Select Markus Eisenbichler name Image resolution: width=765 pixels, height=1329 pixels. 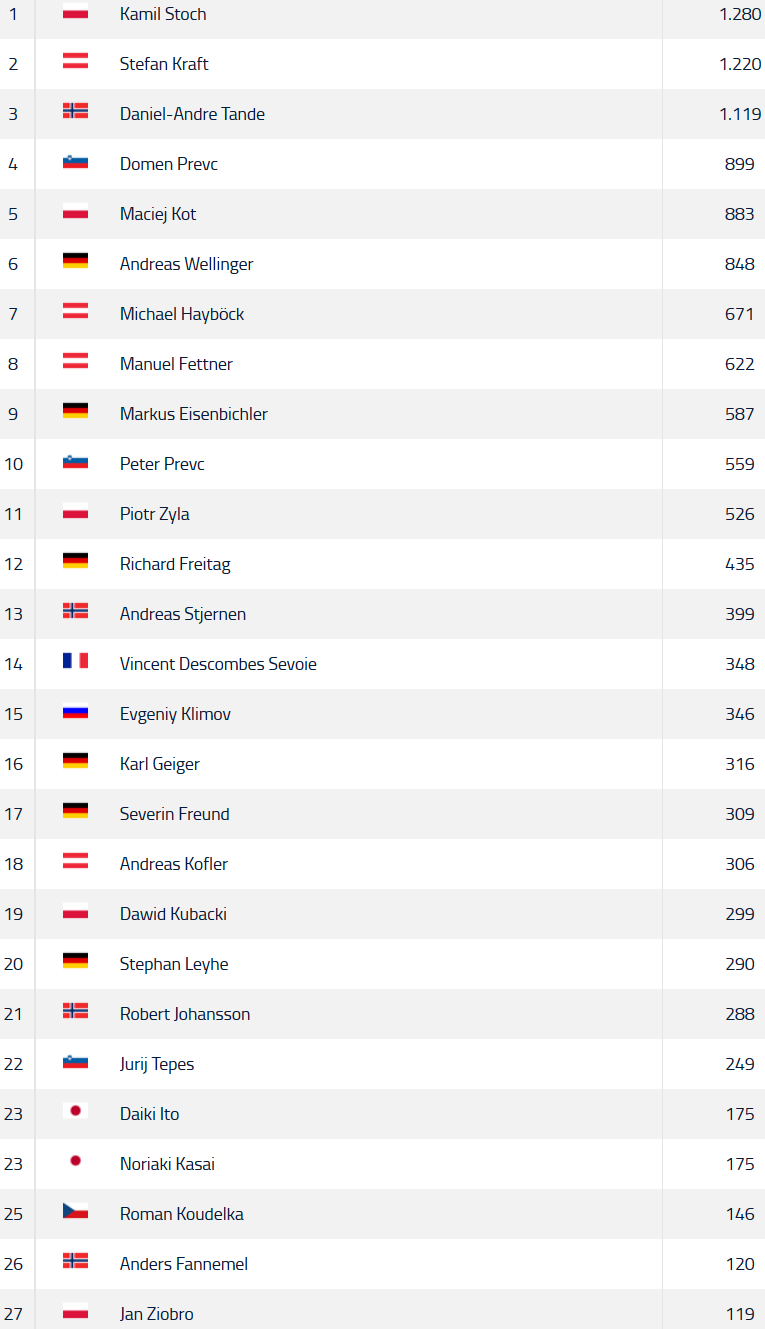click(x=194, y=414)
